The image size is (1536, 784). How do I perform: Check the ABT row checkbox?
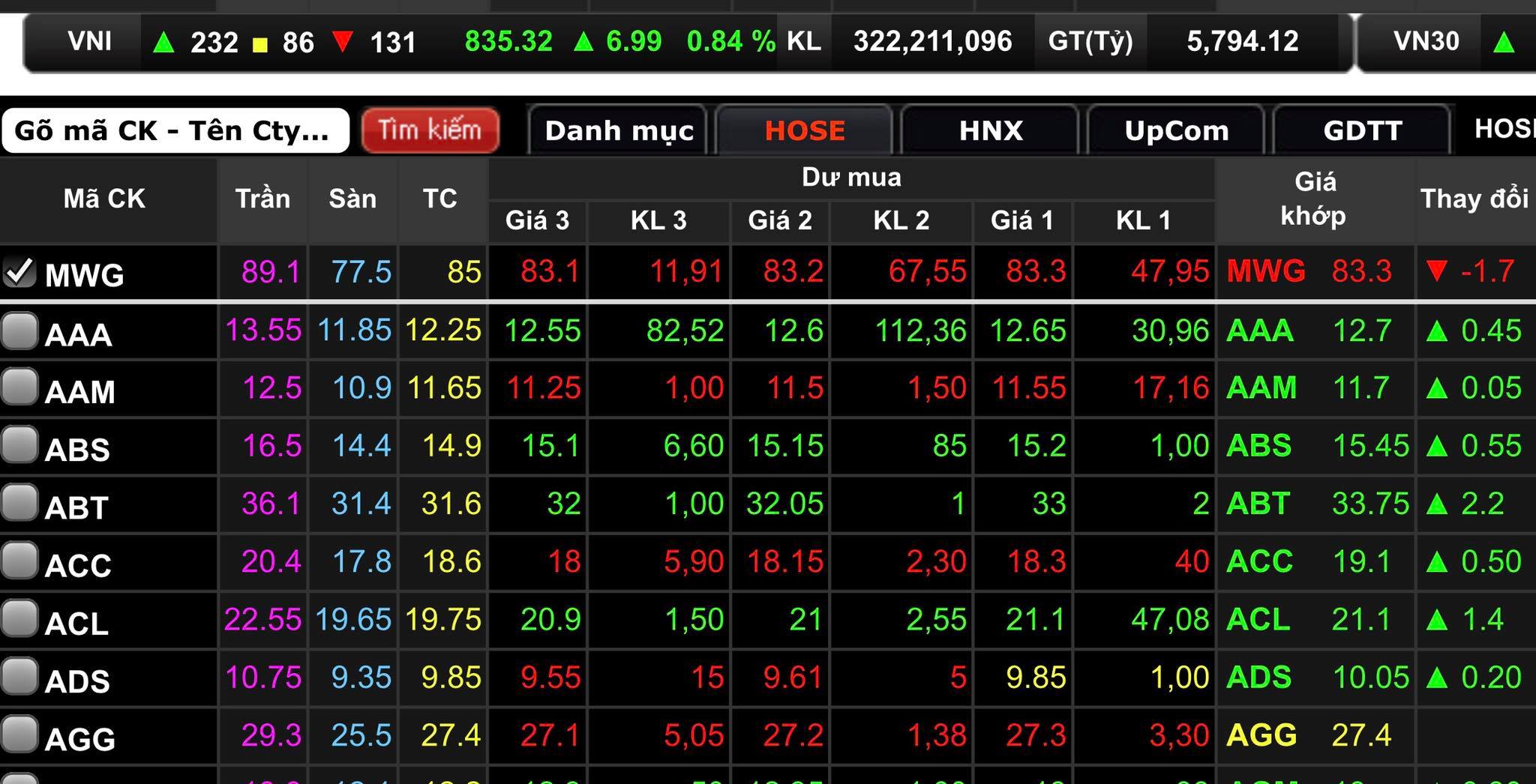[19, 504]
